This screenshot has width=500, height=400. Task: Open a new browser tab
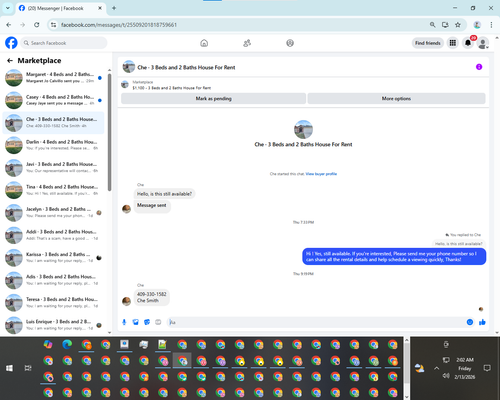click(114, 8)
